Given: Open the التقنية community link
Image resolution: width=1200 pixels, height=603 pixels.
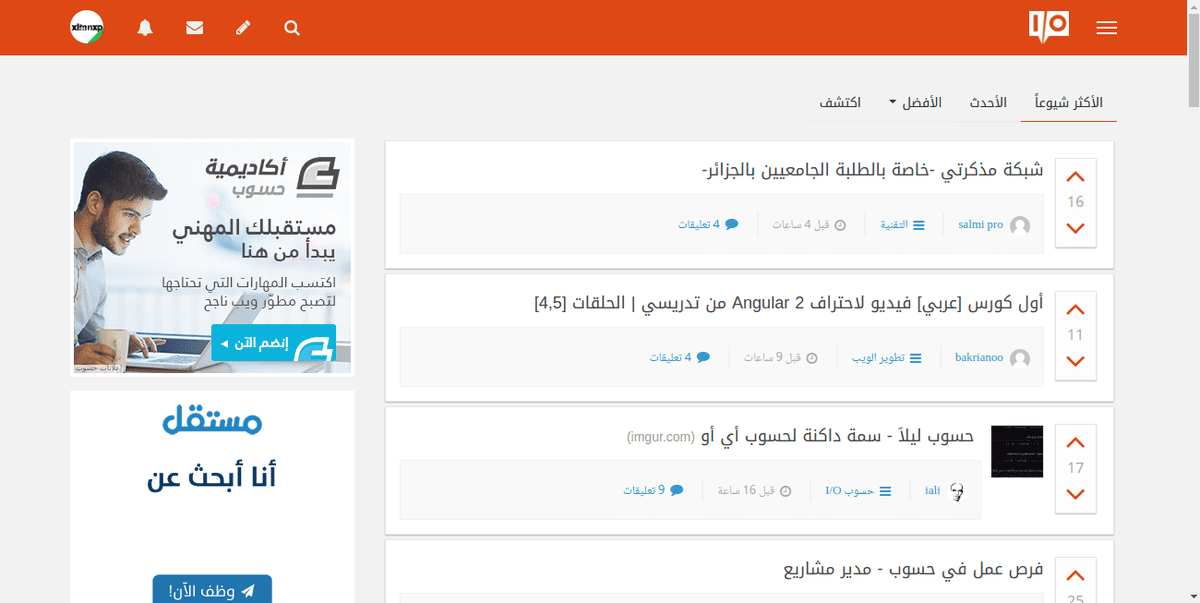Looking at the screenshot, I should [x=902, y=225].
